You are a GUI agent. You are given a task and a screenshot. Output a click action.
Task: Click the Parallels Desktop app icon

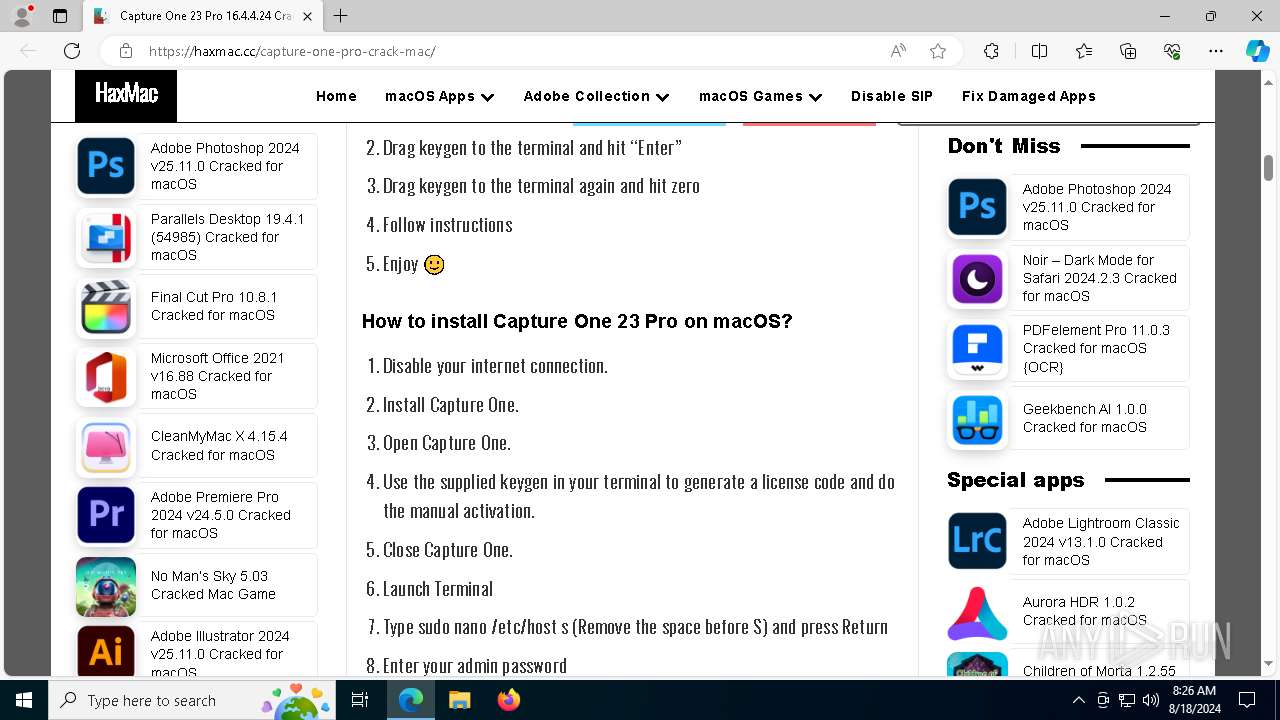click(106, 237)
